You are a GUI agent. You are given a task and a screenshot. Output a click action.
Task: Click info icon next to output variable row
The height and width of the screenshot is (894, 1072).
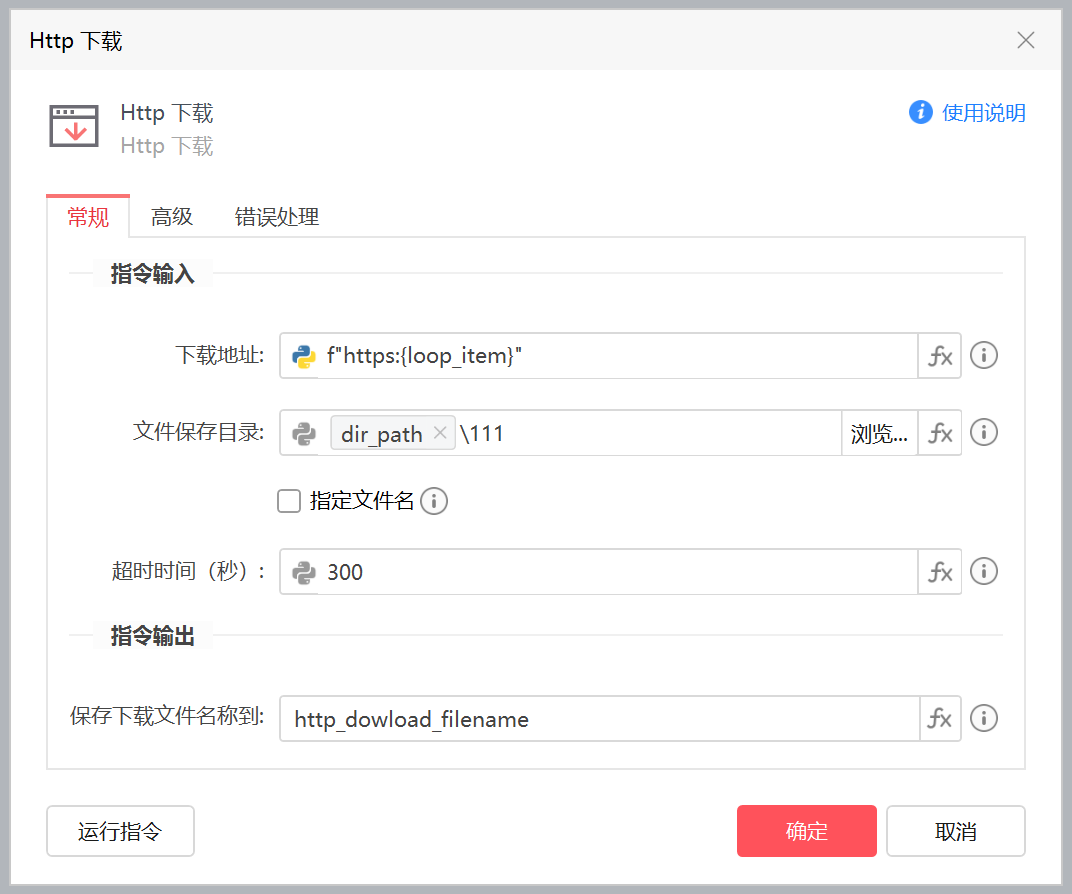point(984,719)
